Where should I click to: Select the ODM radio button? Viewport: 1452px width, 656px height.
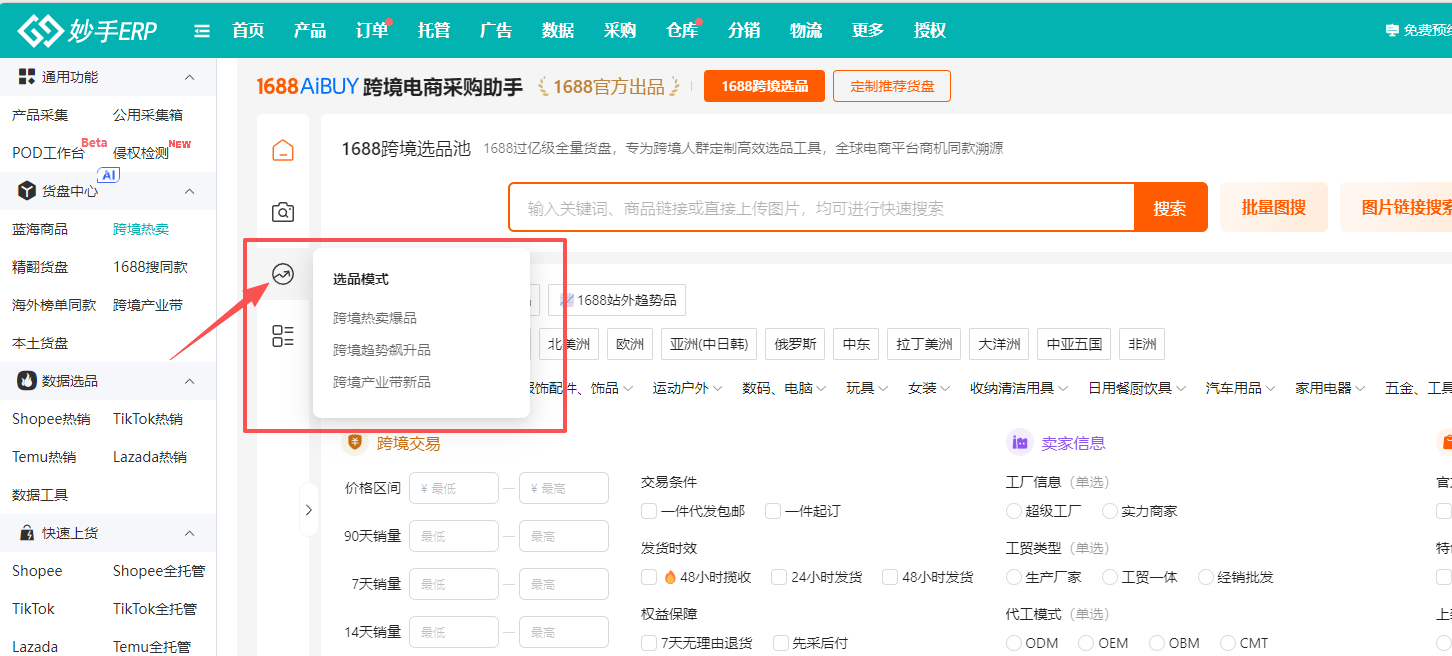point(1014,643)
